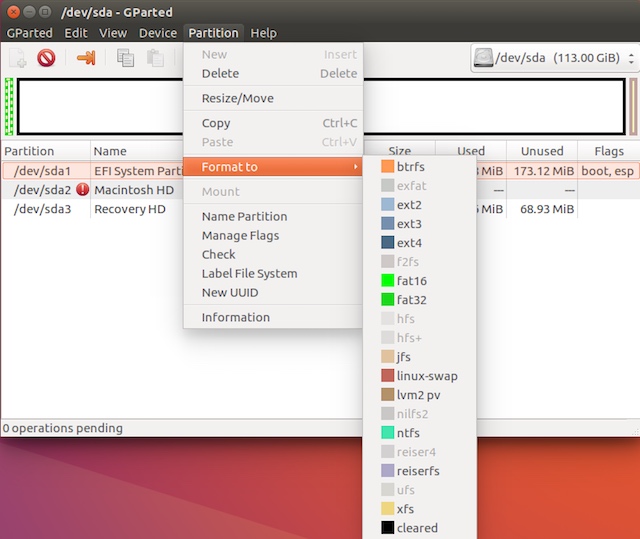Image resolution: width=640 pixels, height=539 pixels.
Task: Choose xfs format option
Action: (x=419, y=509)
